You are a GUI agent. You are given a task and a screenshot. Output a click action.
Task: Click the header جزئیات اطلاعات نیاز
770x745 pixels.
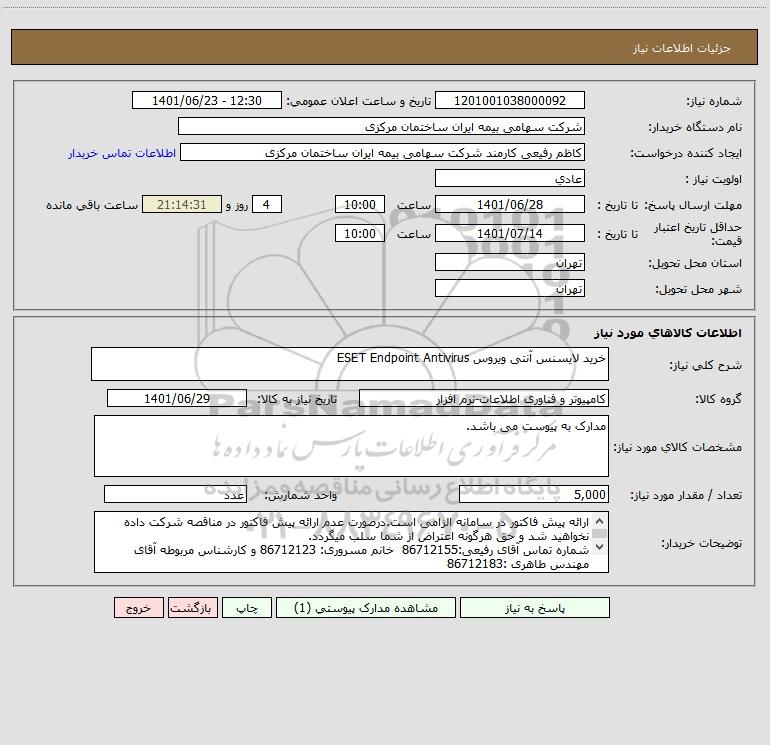(682, 48)
